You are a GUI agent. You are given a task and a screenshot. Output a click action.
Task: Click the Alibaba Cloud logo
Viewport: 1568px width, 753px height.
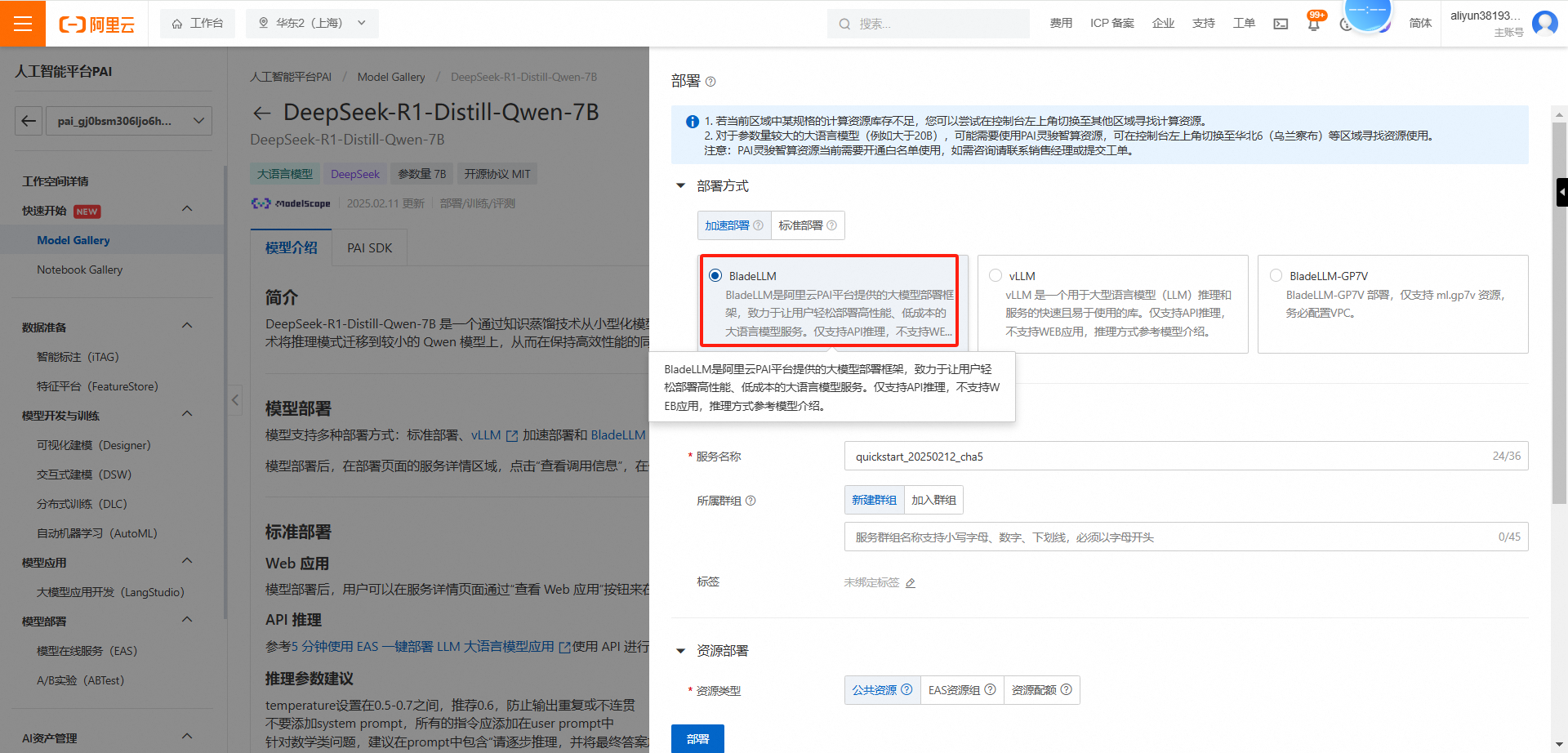click(x=96, y=25)
